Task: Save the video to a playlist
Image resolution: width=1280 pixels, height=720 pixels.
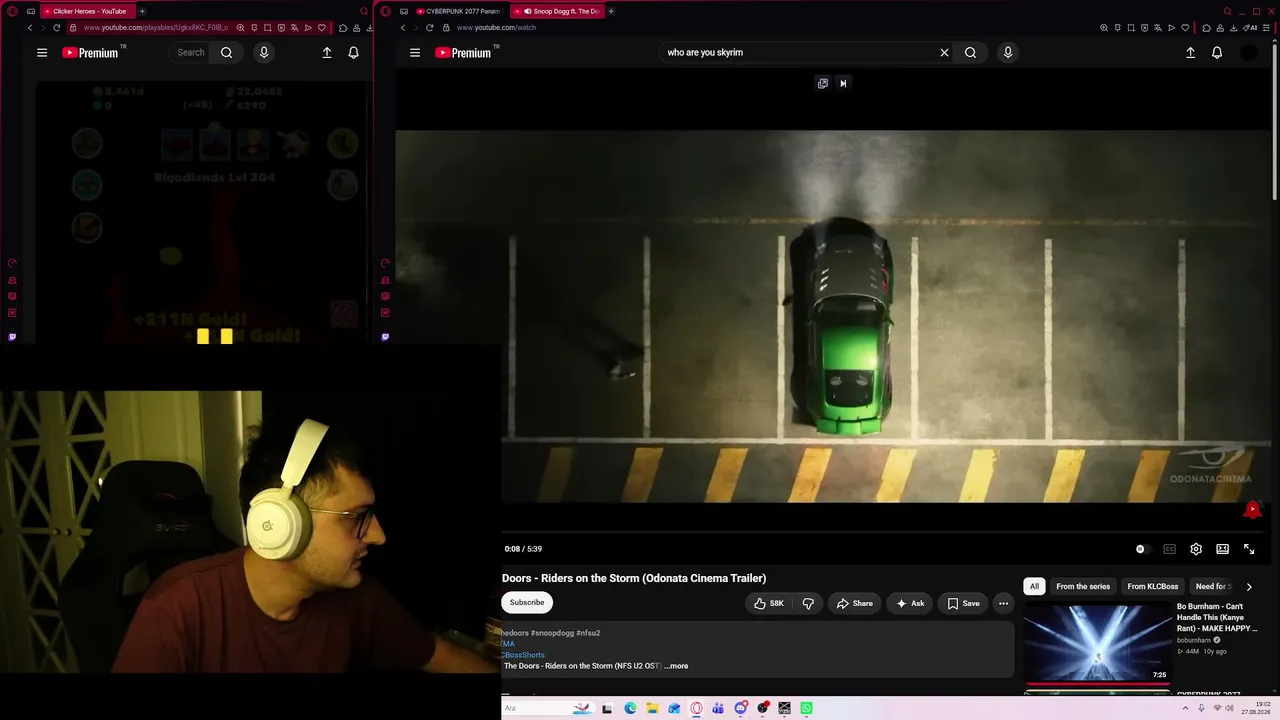Action: pyautogui.click(x=963, y=604)
